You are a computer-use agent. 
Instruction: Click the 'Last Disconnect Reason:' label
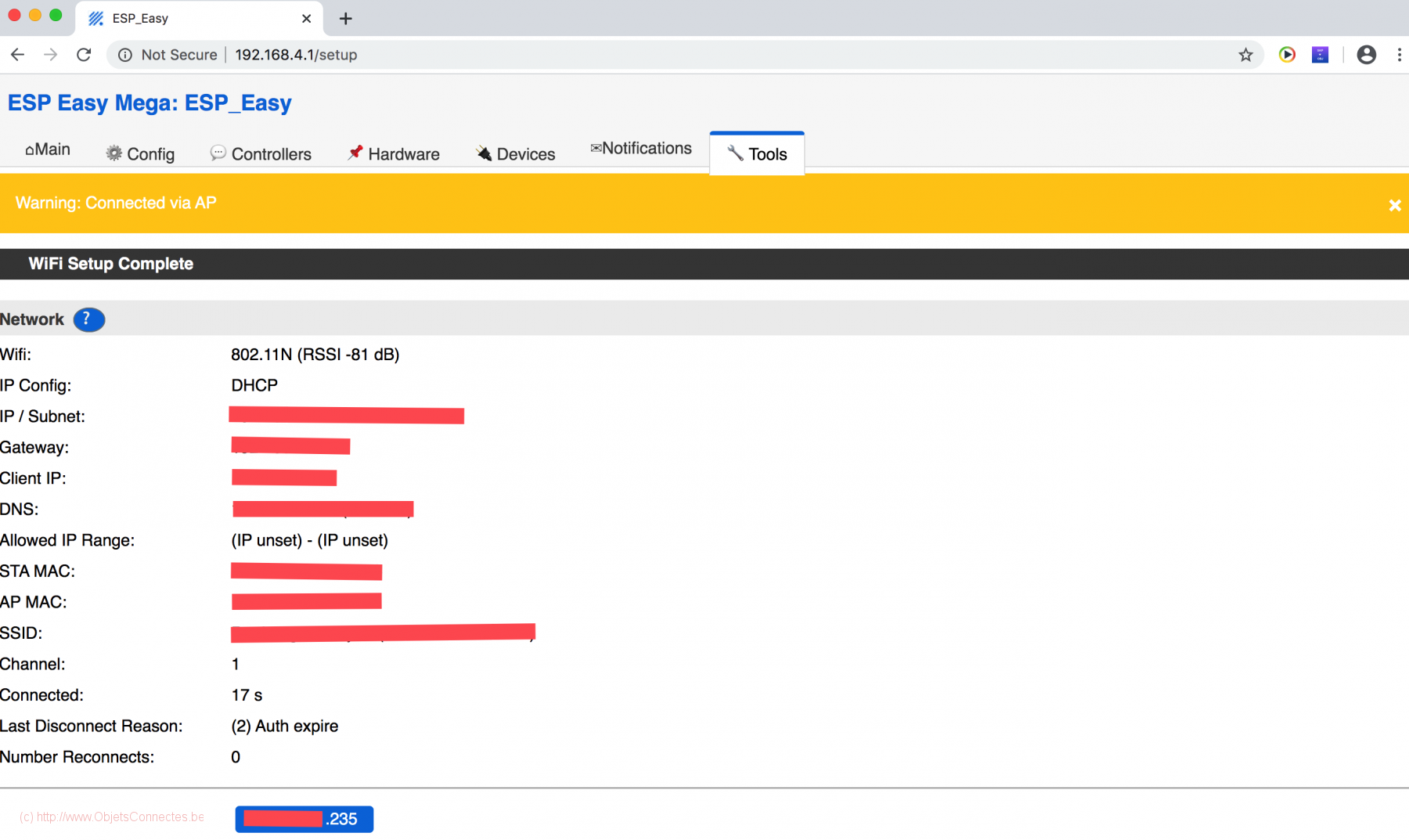(x=92, y=726)
